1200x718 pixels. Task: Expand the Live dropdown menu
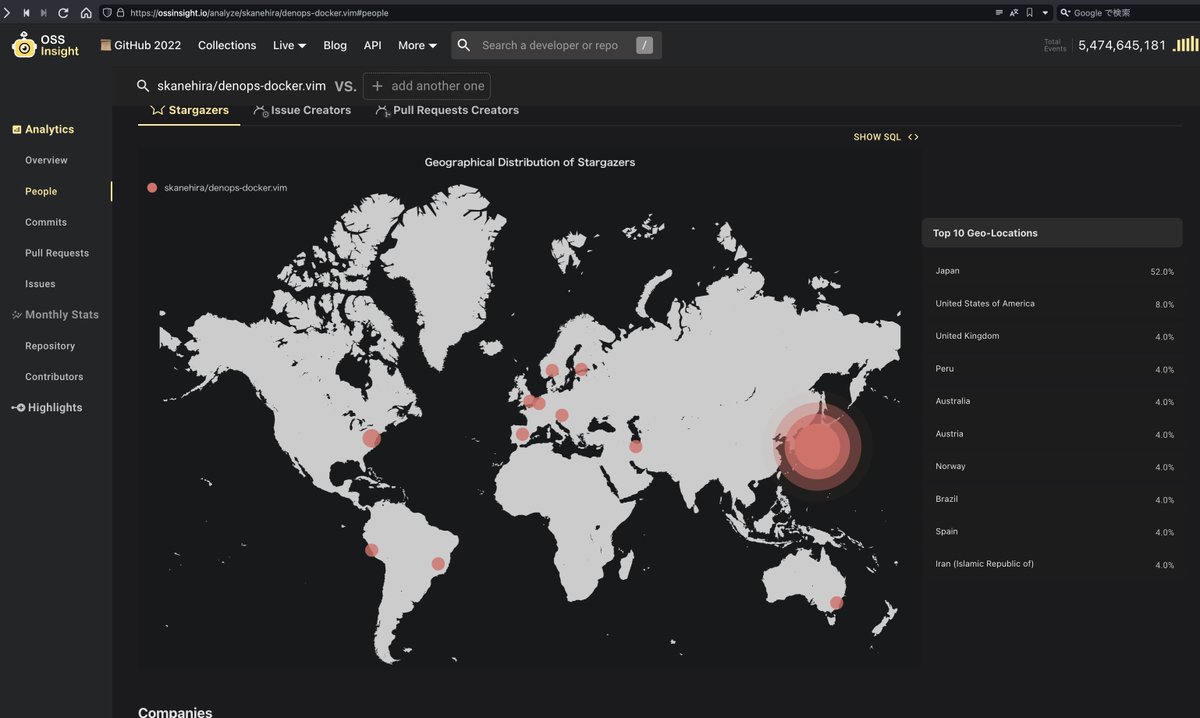tap(289, 45)
